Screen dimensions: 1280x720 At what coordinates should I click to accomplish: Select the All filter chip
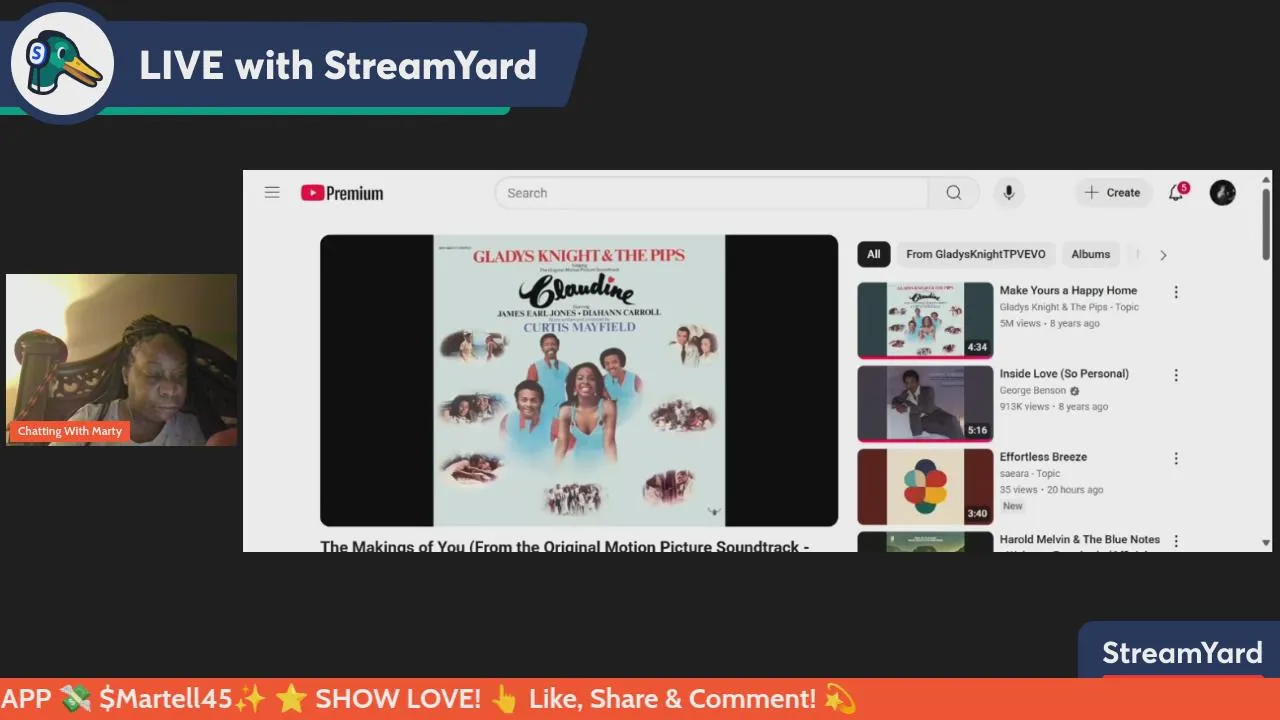click(873, 254)
